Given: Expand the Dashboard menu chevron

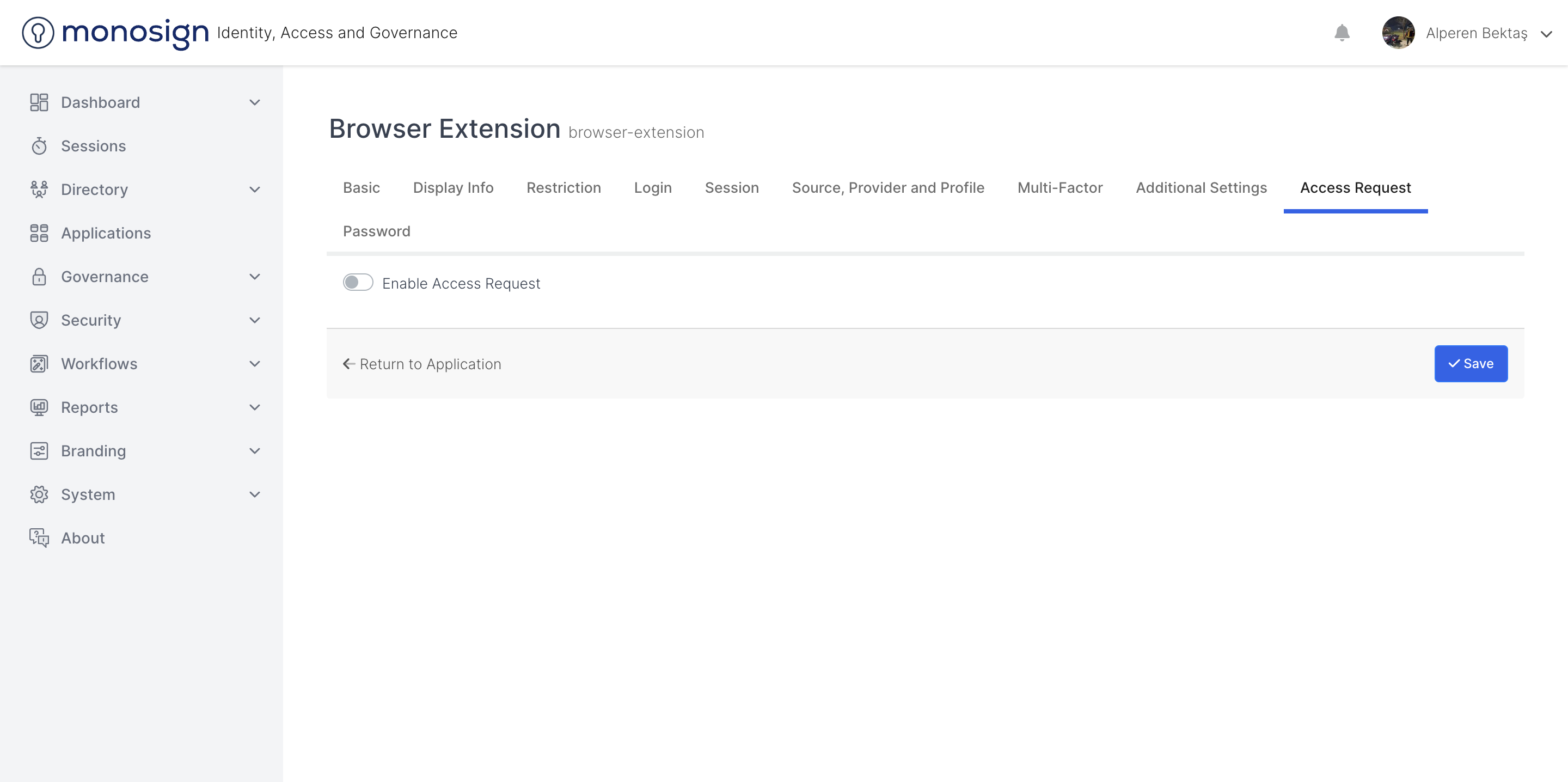Looking at the screenshot, I should tap(254, 102).
